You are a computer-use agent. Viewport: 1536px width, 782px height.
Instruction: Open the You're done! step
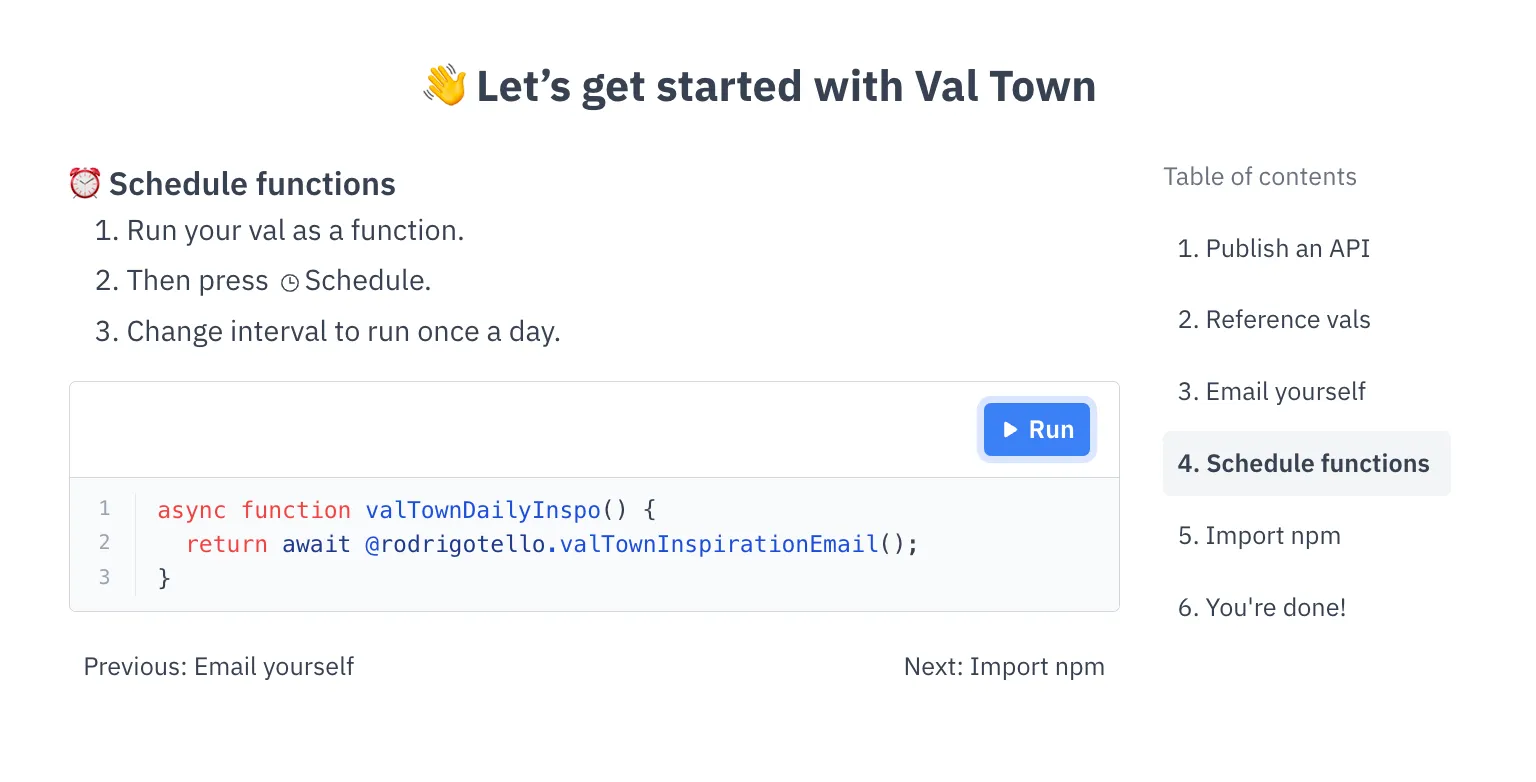[x=1262, y=608]
